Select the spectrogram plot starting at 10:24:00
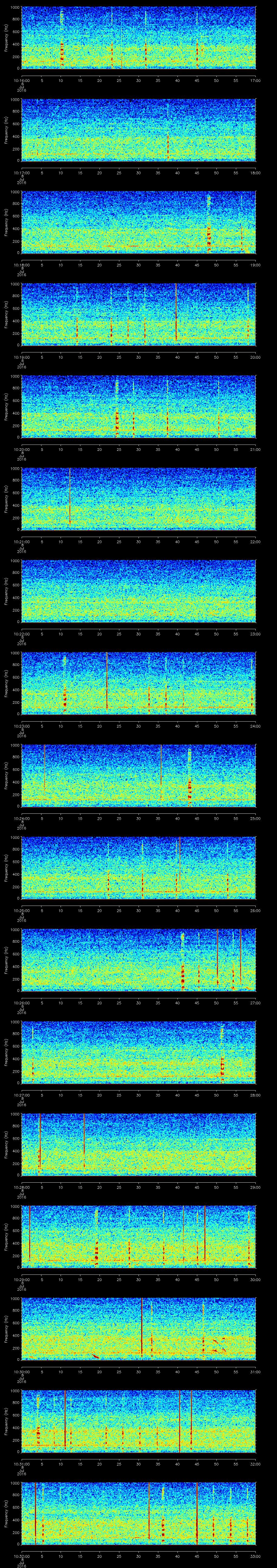Viewport: 277px width, 1568px height. [x=139, y=775]
